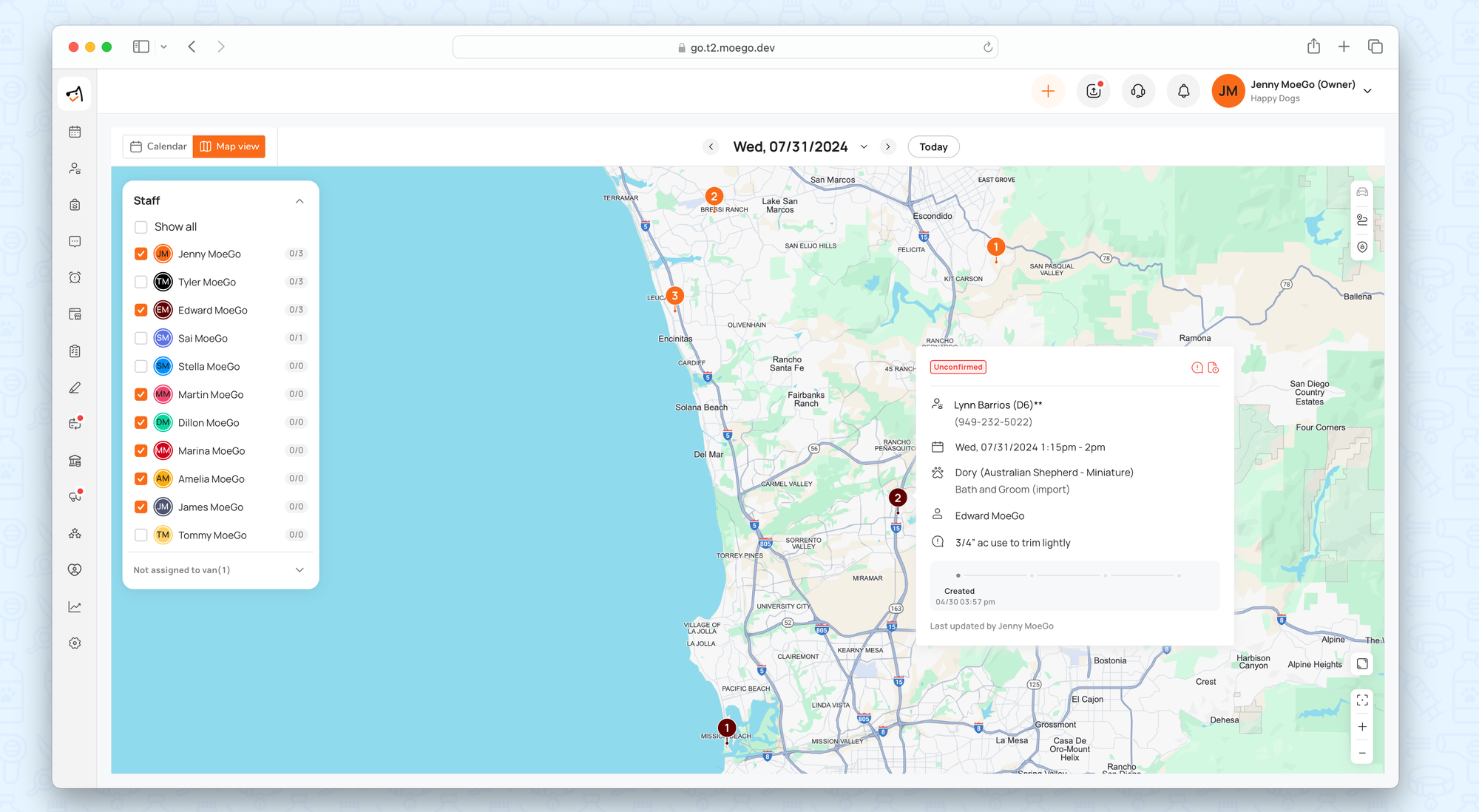1479x812 pixels.
Task: Click orange map marker number 3
Action: (x=674, y=296)
